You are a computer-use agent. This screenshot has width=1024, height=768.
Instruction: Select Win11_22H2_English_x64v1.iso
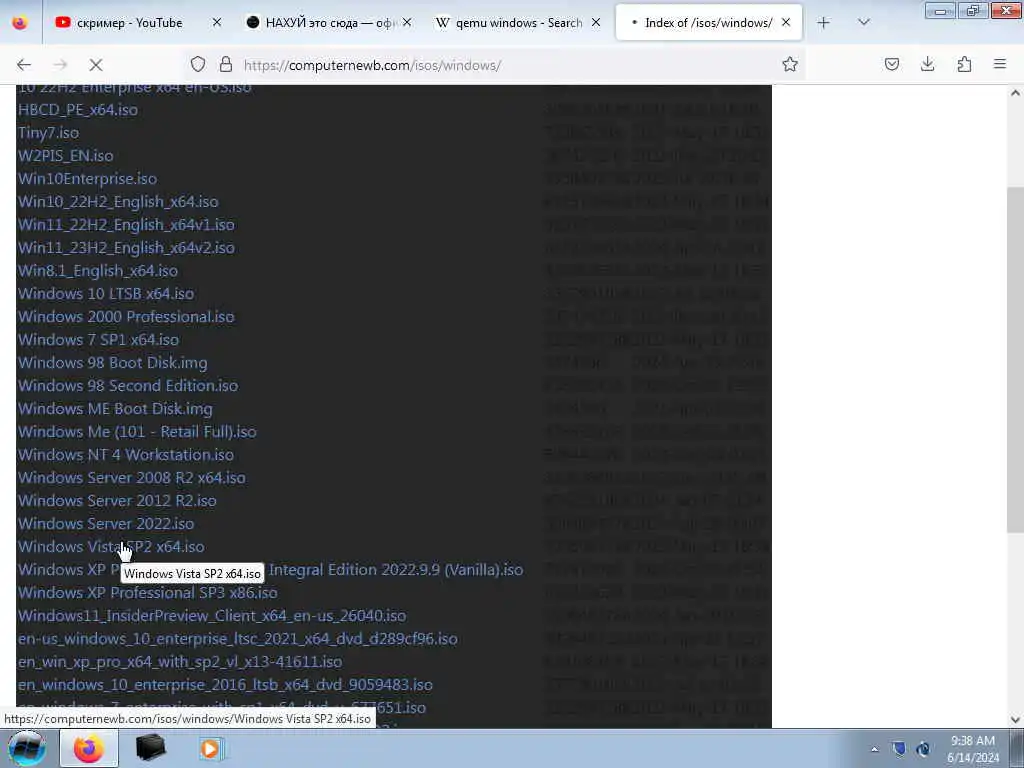point(126,225)
